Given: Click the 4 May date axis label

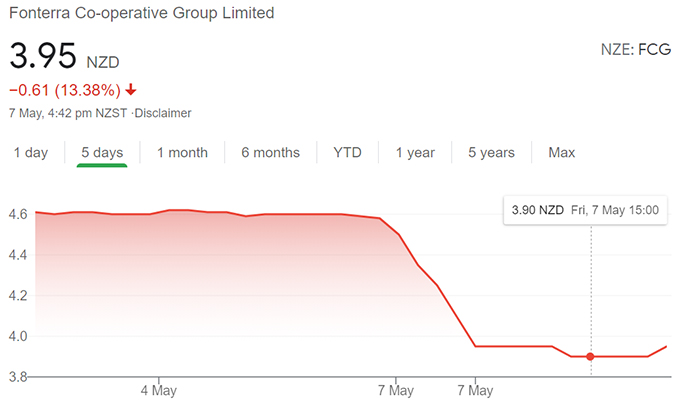Looking at the screenshot, I should click(158, 389).
